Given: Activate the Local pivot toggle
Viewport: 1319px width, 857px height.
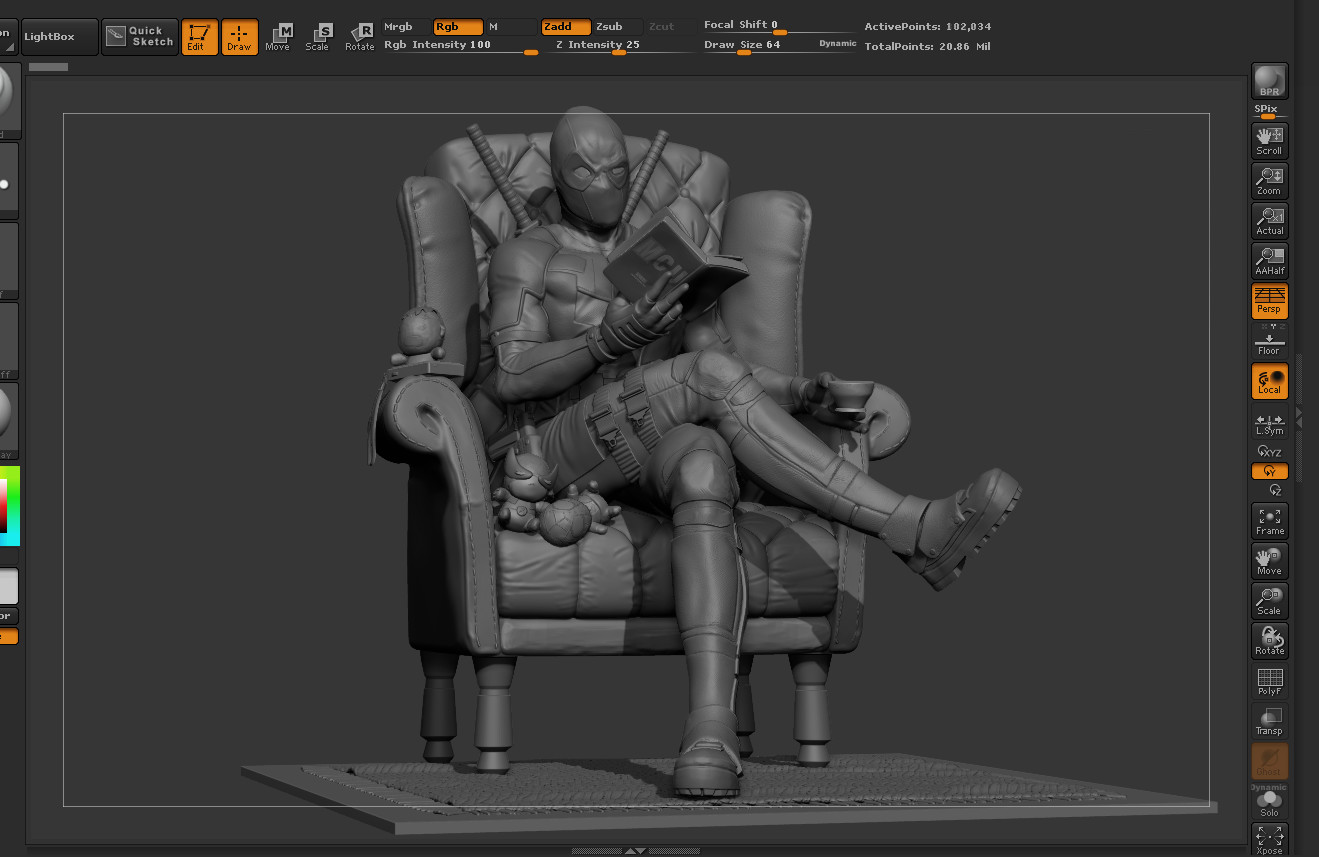Looking at the screenshot, I should [1269, 380].
